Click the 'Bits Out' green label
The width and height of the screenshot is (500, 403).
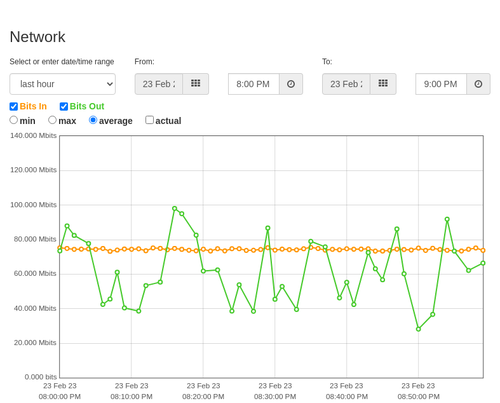(87, 106)
